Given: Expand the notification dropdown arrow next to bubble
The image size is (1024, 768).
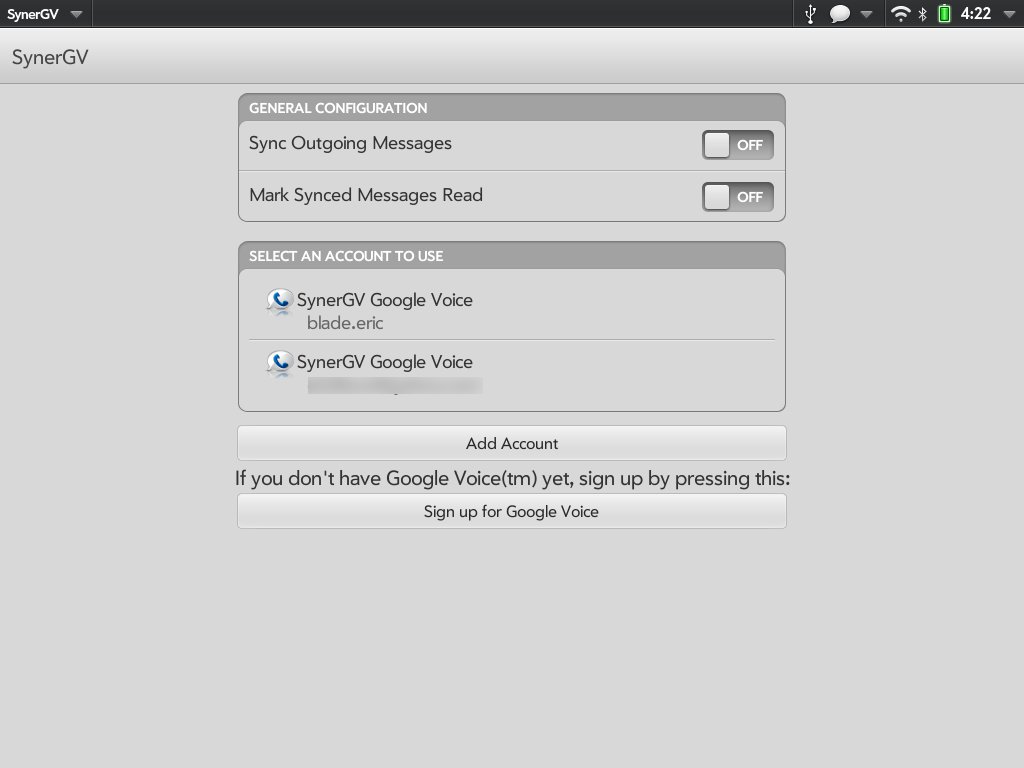Looking at the screenshot, I should (867, 14).
